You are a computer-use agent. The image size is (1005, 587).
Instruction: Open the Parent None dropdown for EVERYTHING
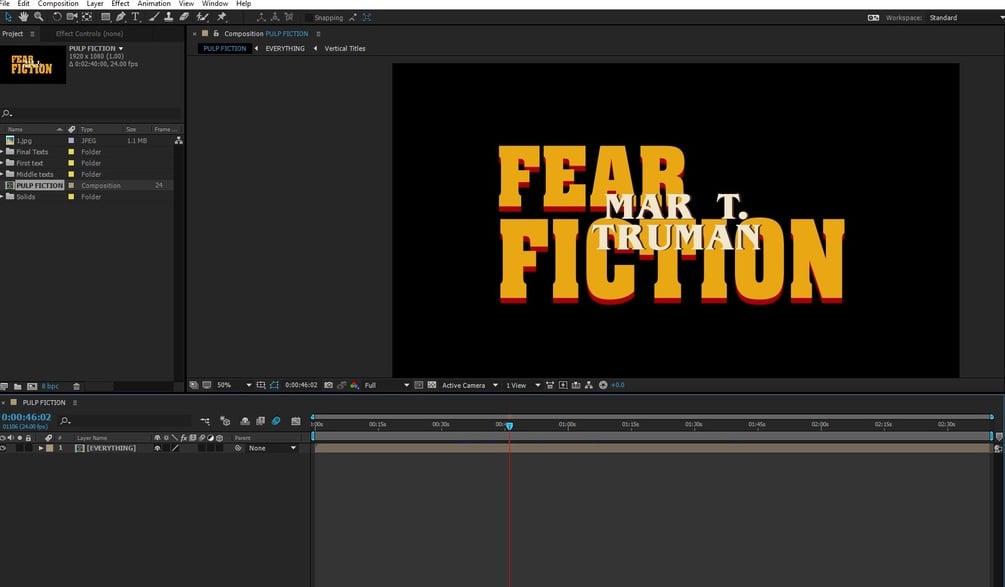[272, 448]
